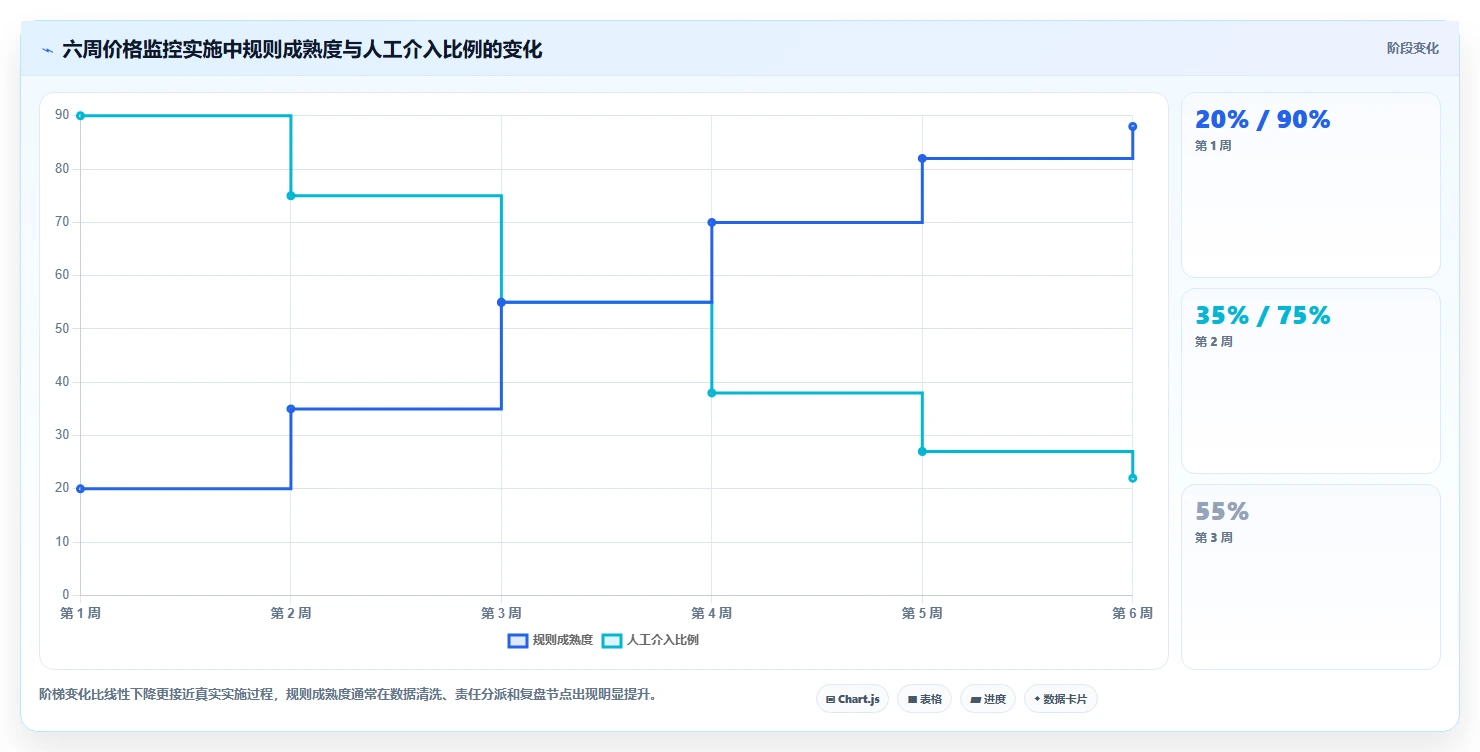Toggle the 规则成熟度 legend entry

click(550, 640)
